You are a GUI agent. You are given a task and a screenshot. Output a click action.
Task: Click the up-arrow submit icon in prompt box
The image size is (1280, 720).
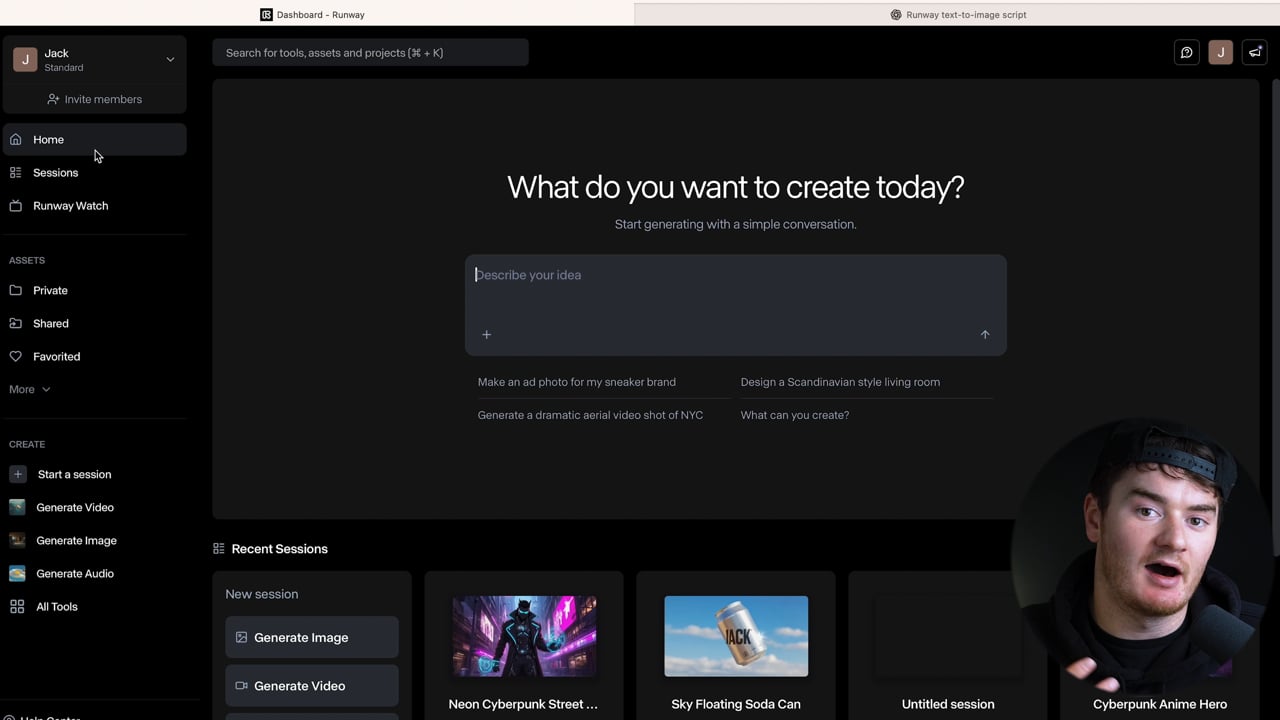coord(985,334)
